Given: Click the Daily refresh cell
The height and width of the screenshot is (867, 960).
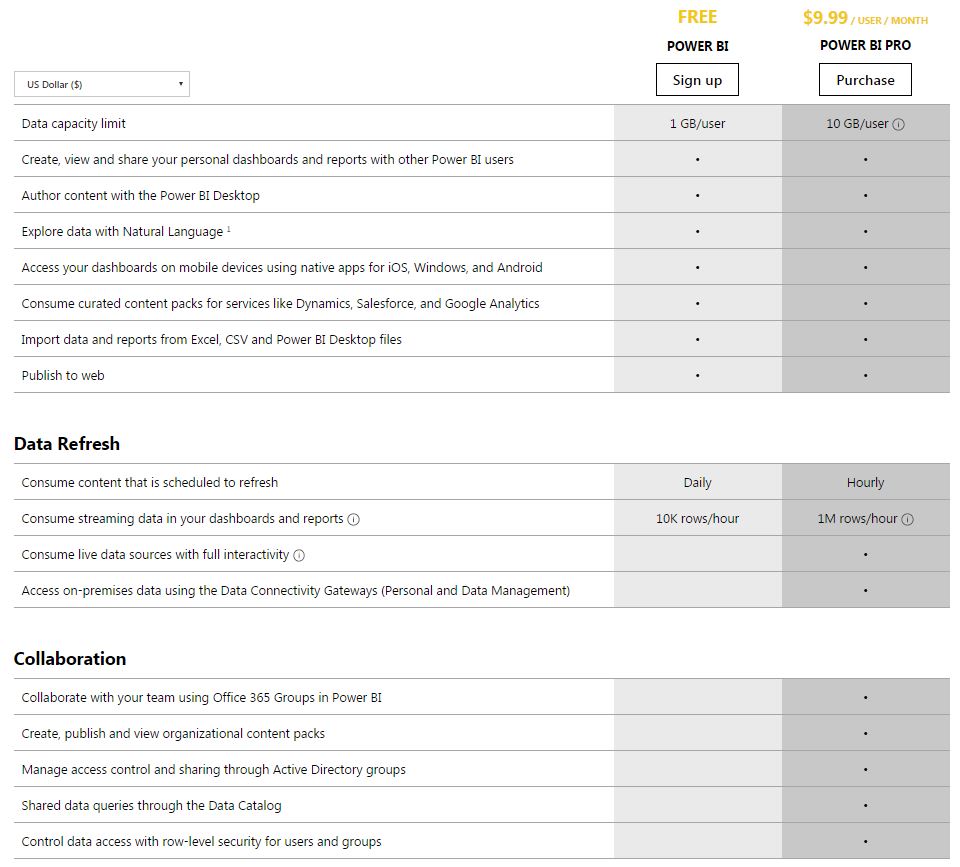Looking at the screenshot, I should (697, 482).
